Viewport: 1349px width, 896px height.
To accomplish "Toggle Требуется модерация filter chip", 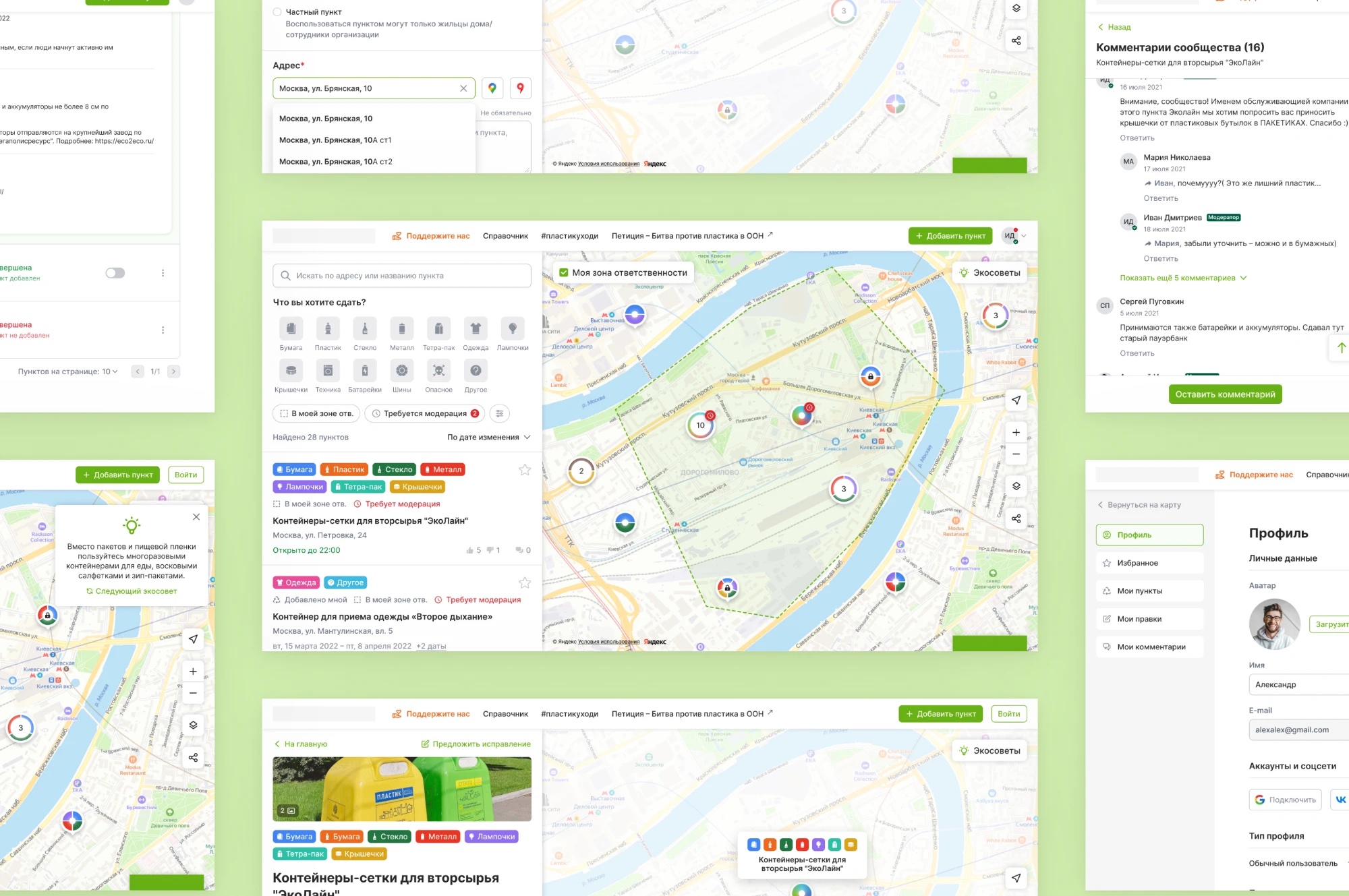I will 425,413.
